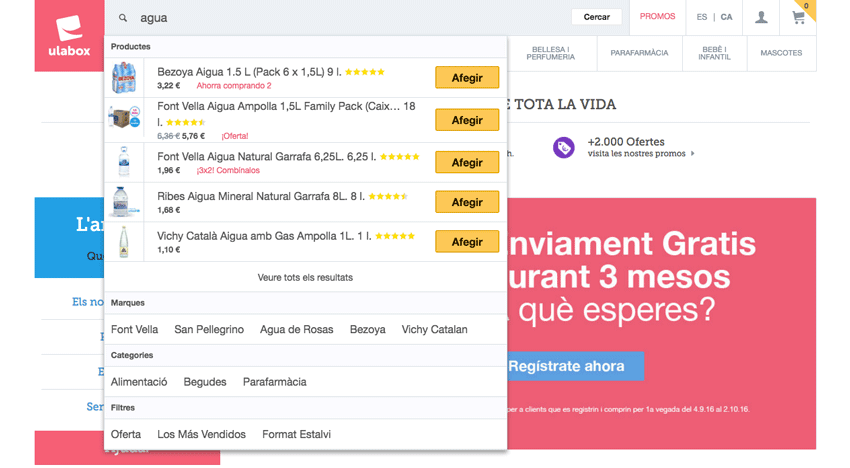Image resolution: width=850 pixels, height=468 pixels.
Task: Select the Font Vella brand
Action: [x=134, y=329]
